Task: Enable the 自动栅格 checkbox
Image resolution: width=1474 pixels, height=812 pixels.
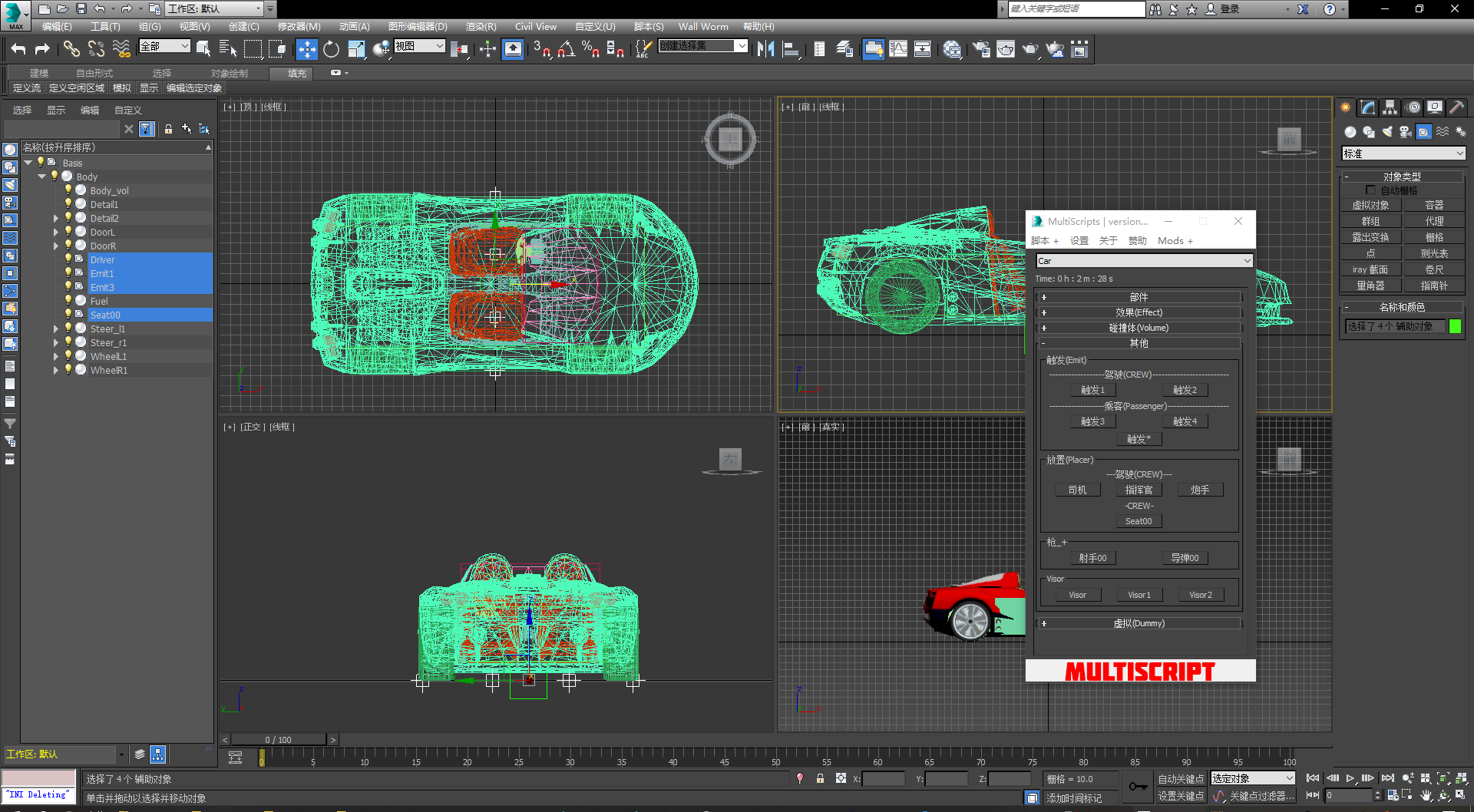Action: 1370,190
